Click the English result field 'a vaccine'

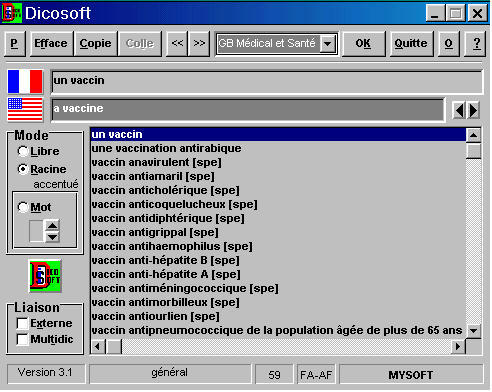[x=248, y=109]
